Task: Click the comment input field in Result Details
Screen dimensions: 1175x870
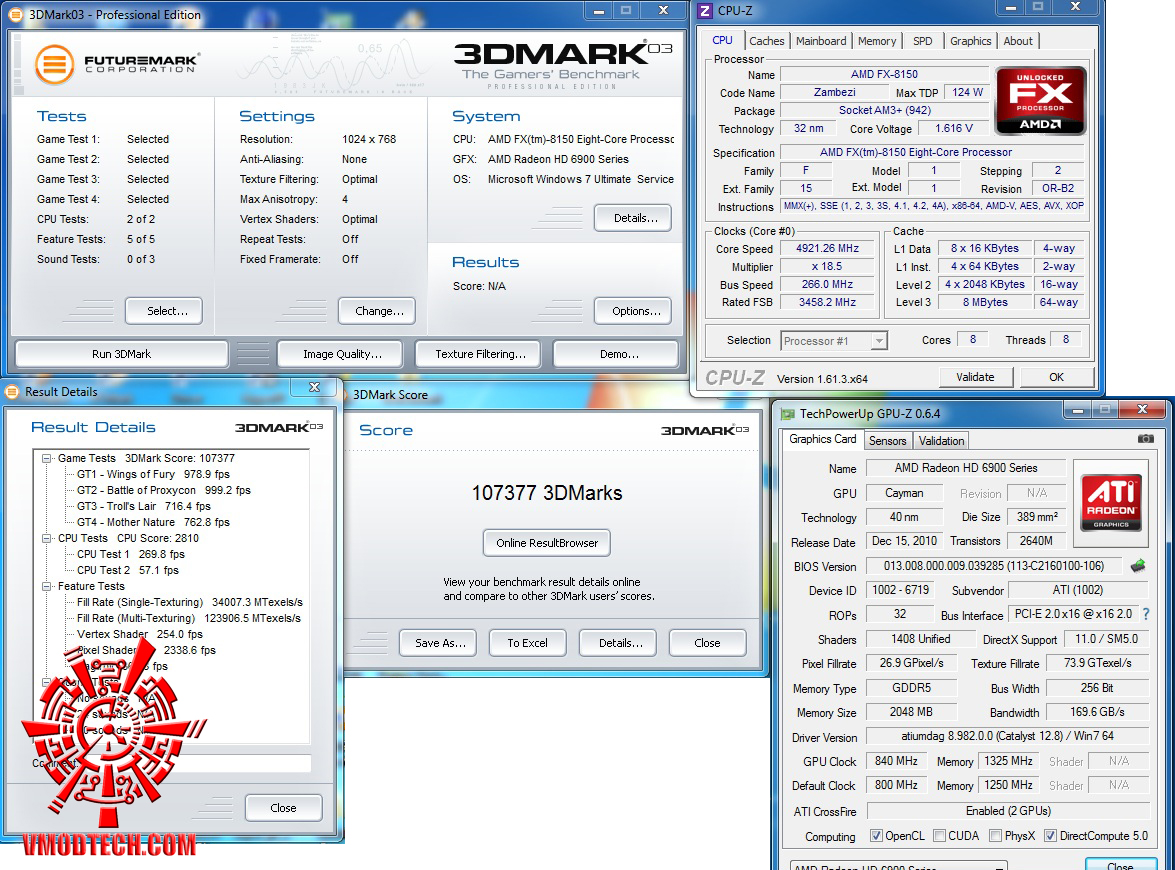Action: tap(193, 763)
